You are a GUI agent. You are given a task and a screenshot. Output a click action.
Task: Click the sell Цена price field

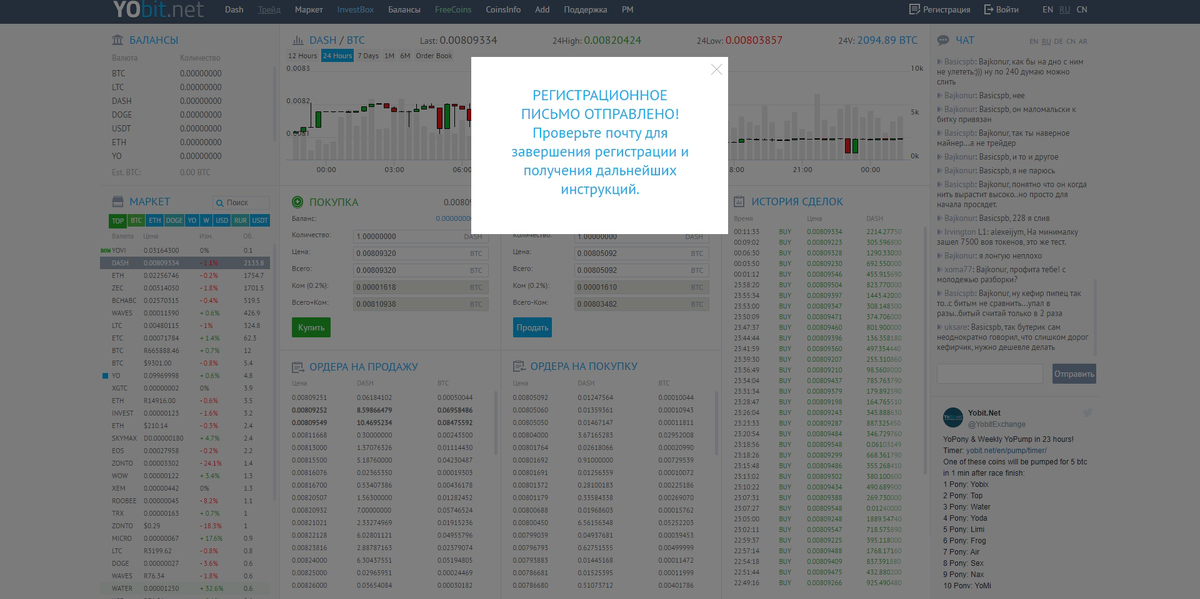(x=641, y=253)
